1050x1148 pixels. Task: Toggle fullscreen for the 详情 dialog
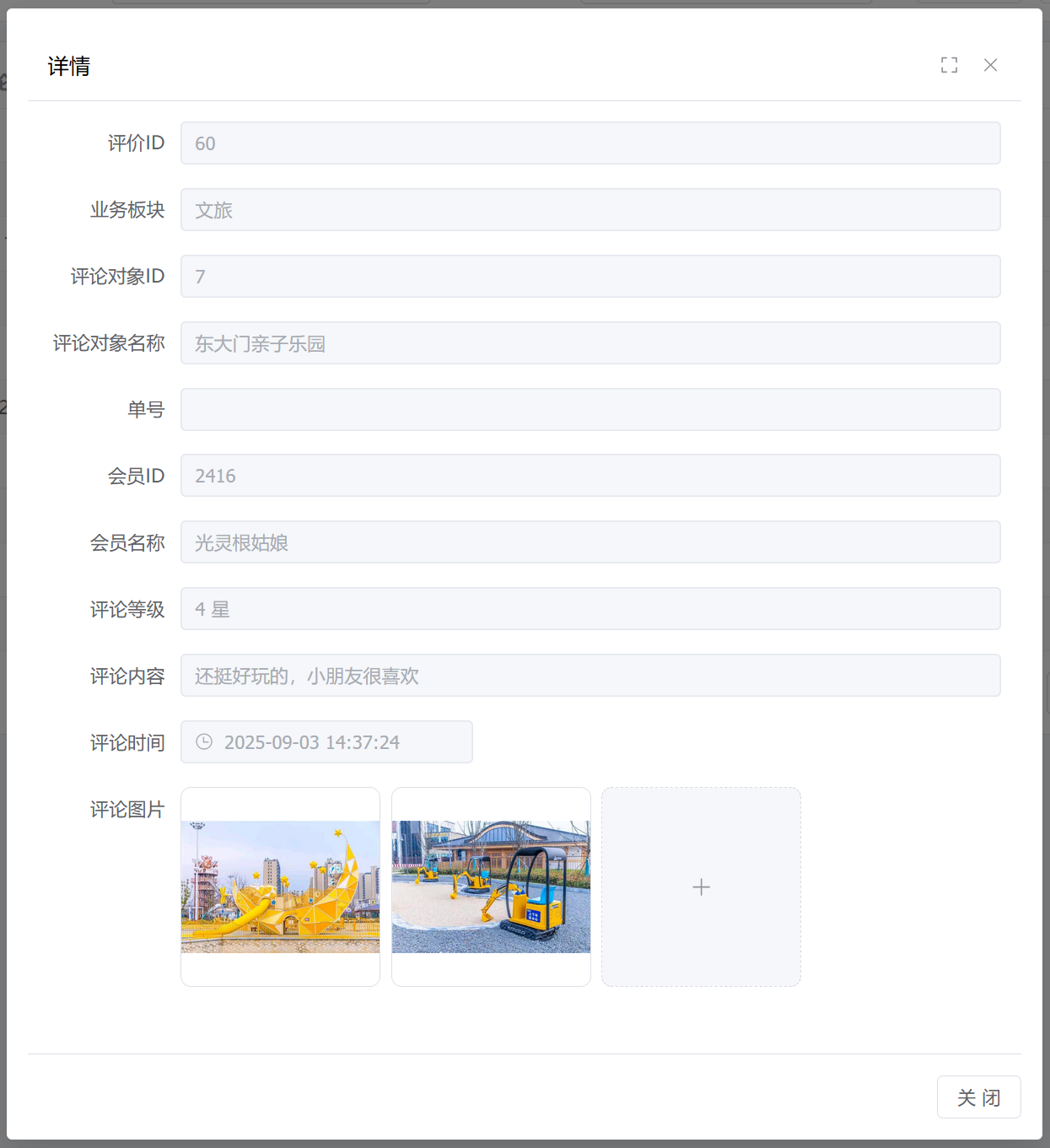[949, 65]
